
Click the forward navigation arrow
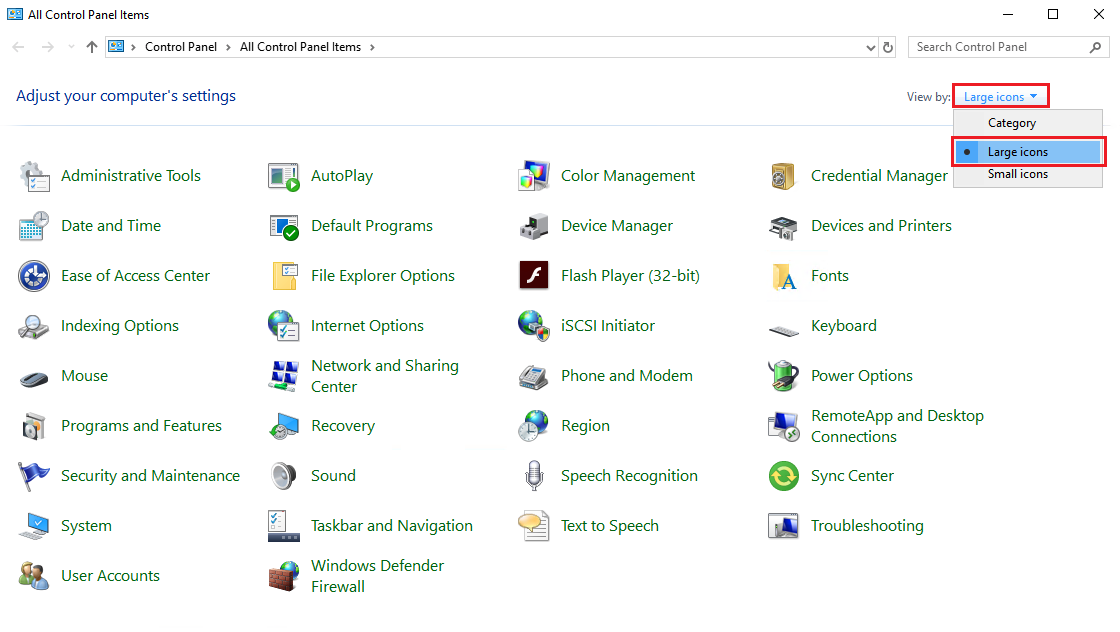(x=47, y=47)
